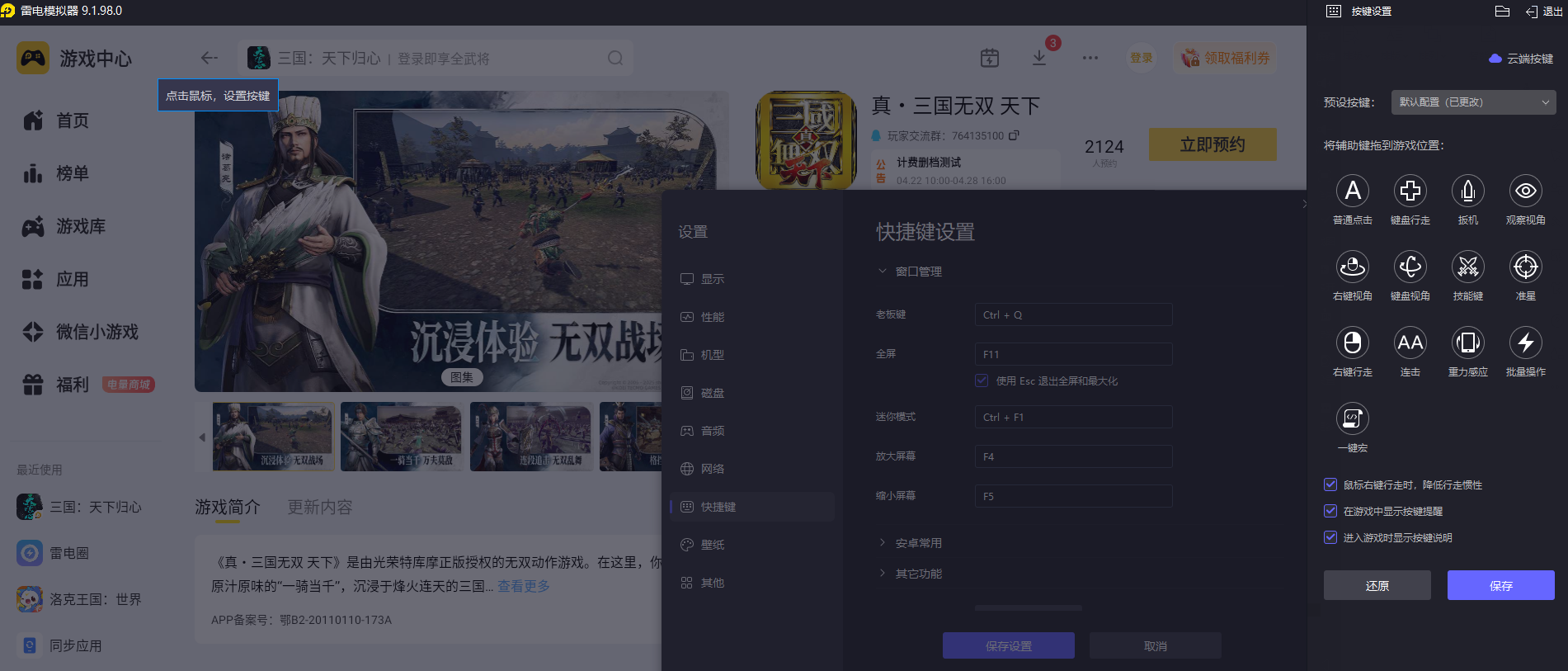Expand the 安卓常用 section
This screenshot has height=671, width=1568.
918,543
